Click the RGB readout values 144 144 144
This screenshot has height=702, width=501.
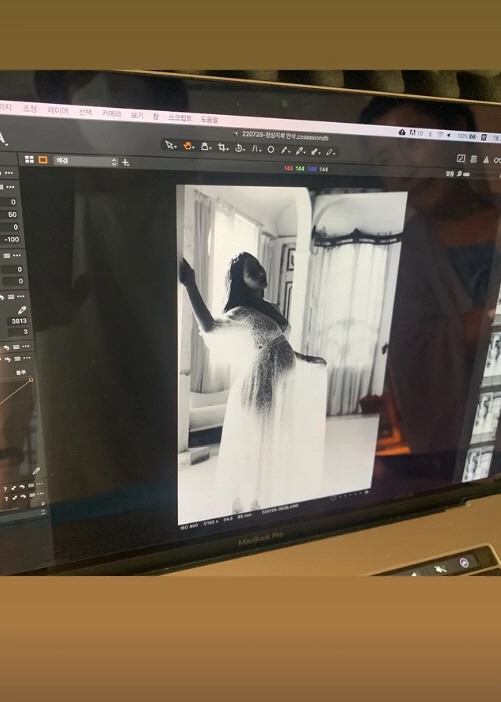click(306, 169)
